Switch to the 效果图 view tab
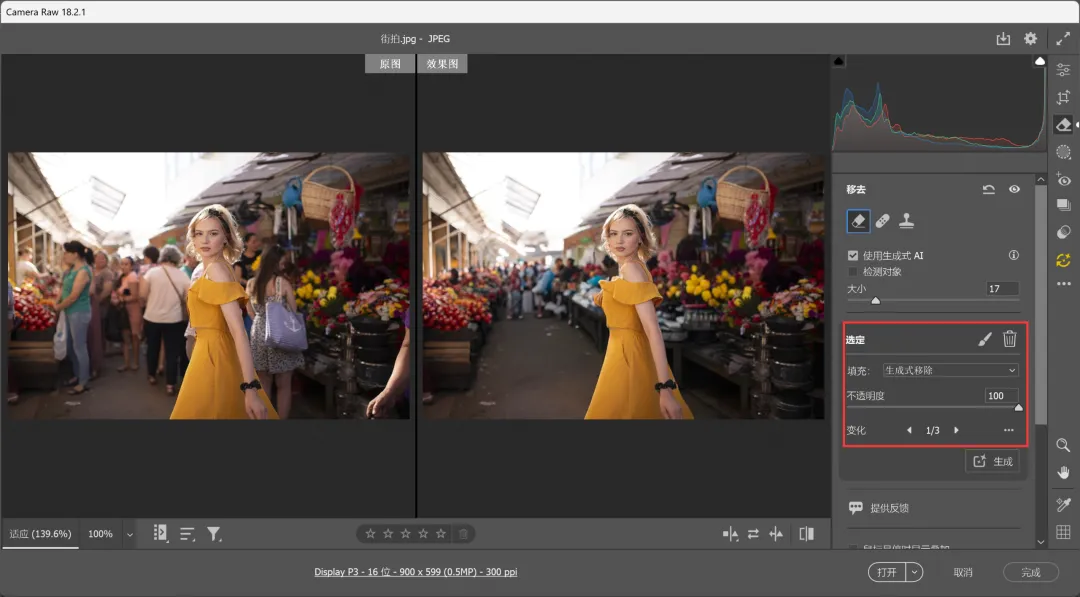Viewport: 1080px width, 597px height. pos(442,64)
